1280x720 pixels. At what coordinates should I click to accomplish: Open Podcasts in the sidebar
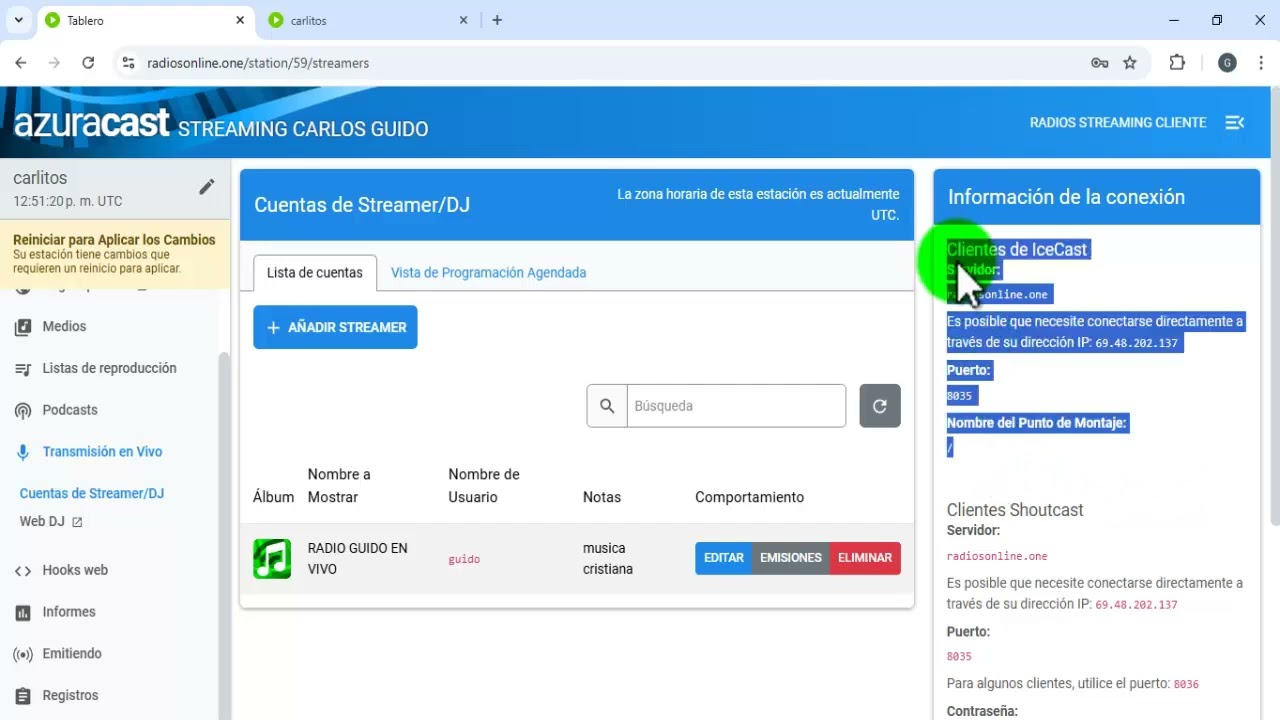pyautogui.click(x=70, y=411)
